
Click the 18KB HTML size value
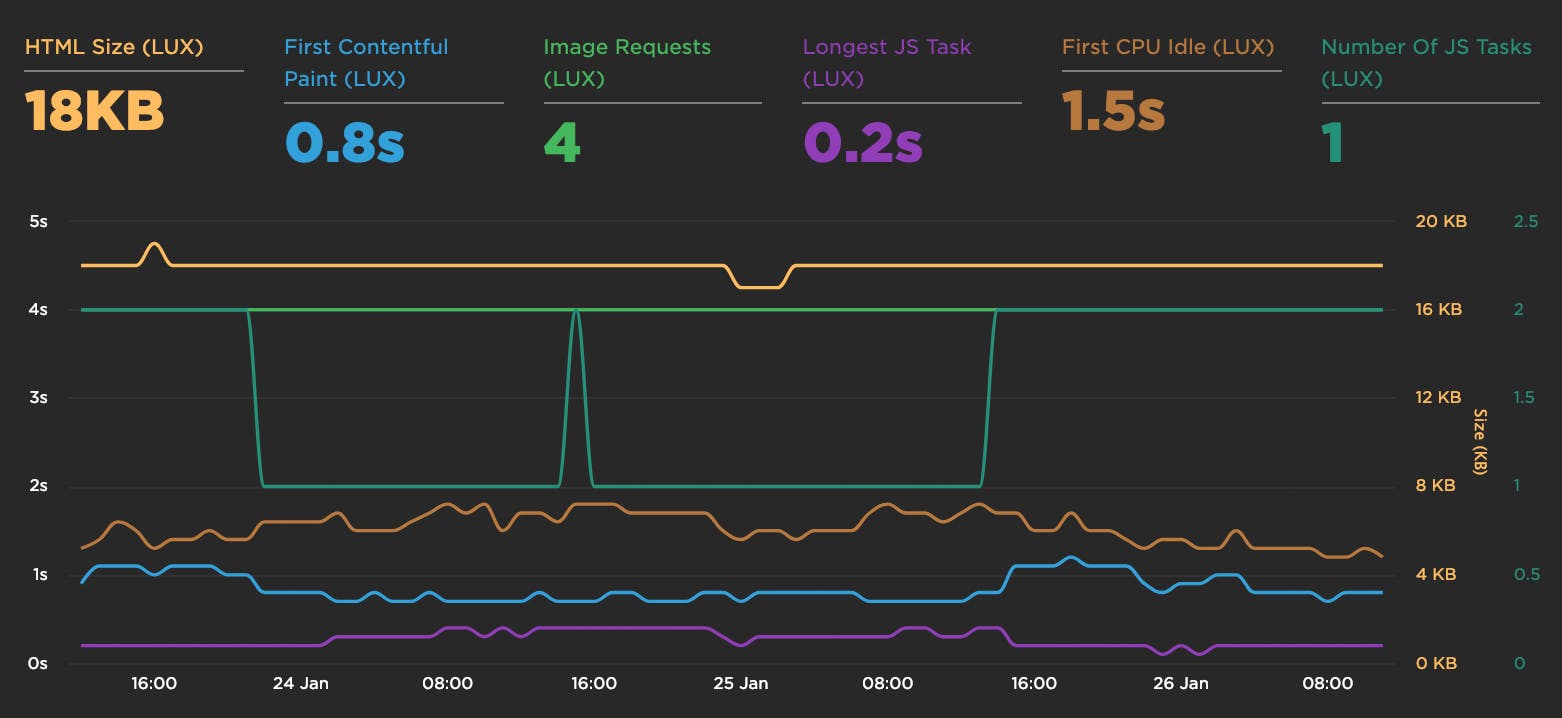tap(94, 111)
